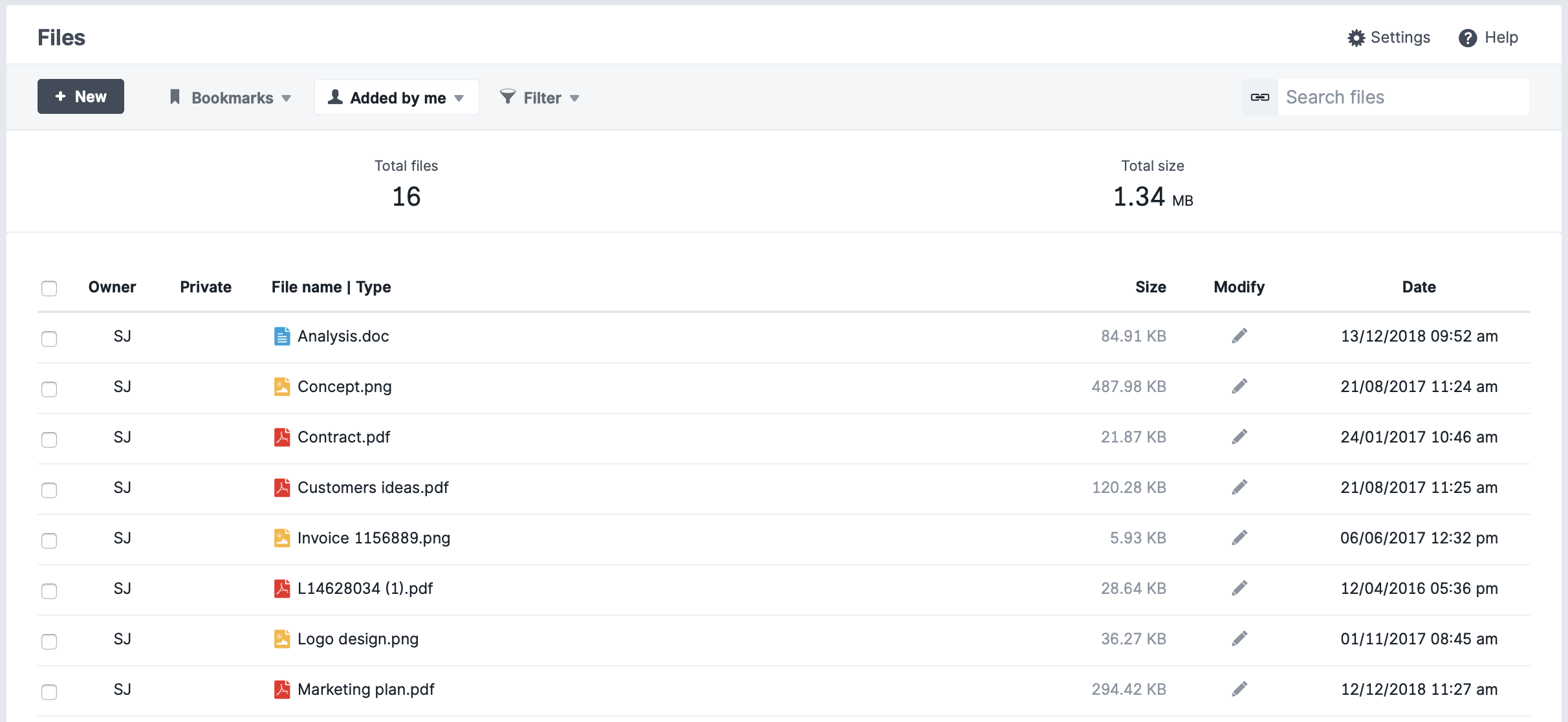Select the L14628034 (1).pdf checkbox

49,591
